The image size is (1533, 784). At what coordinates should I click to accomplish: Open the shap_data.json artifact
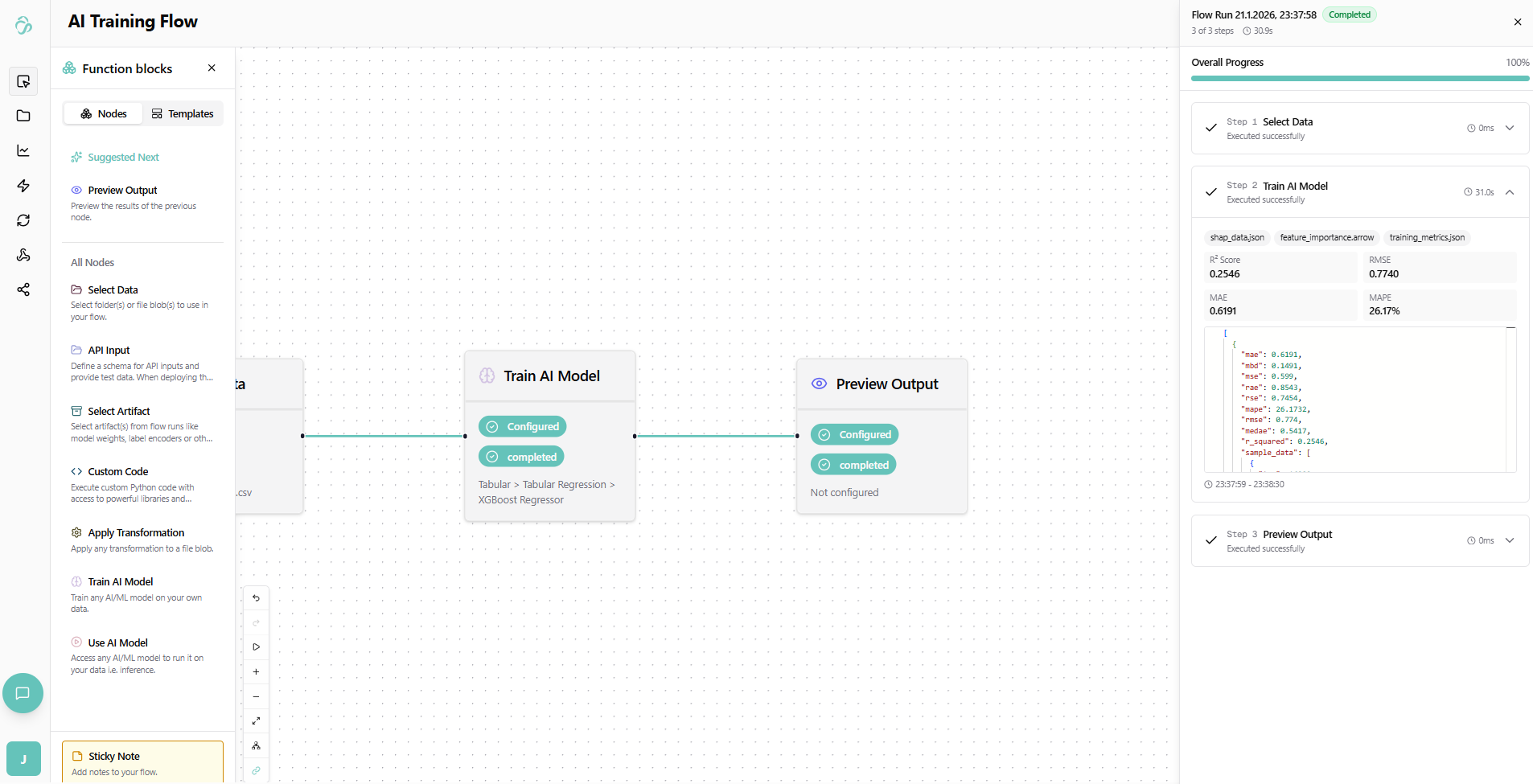point(1237,238)
